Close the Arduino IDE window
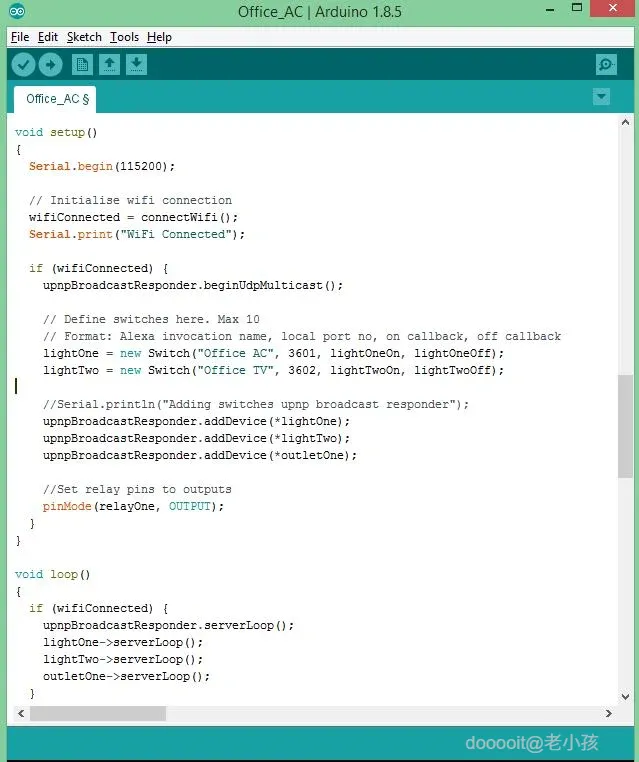The image size is (639, 762). (613, 8)
